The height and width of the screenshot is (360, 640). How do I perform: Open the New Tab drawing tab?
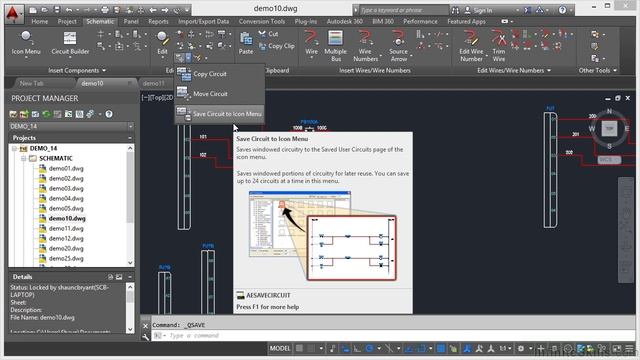31,84
